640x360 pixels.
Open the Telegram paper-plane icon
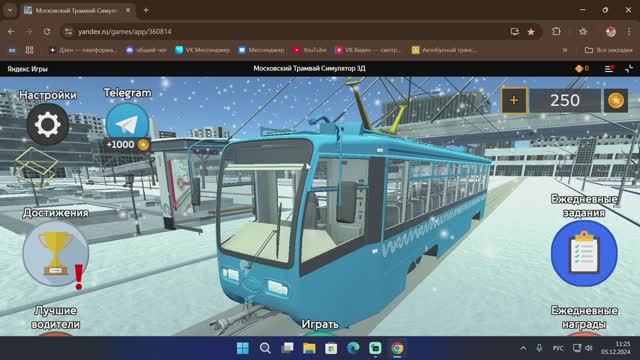point(127,123)
